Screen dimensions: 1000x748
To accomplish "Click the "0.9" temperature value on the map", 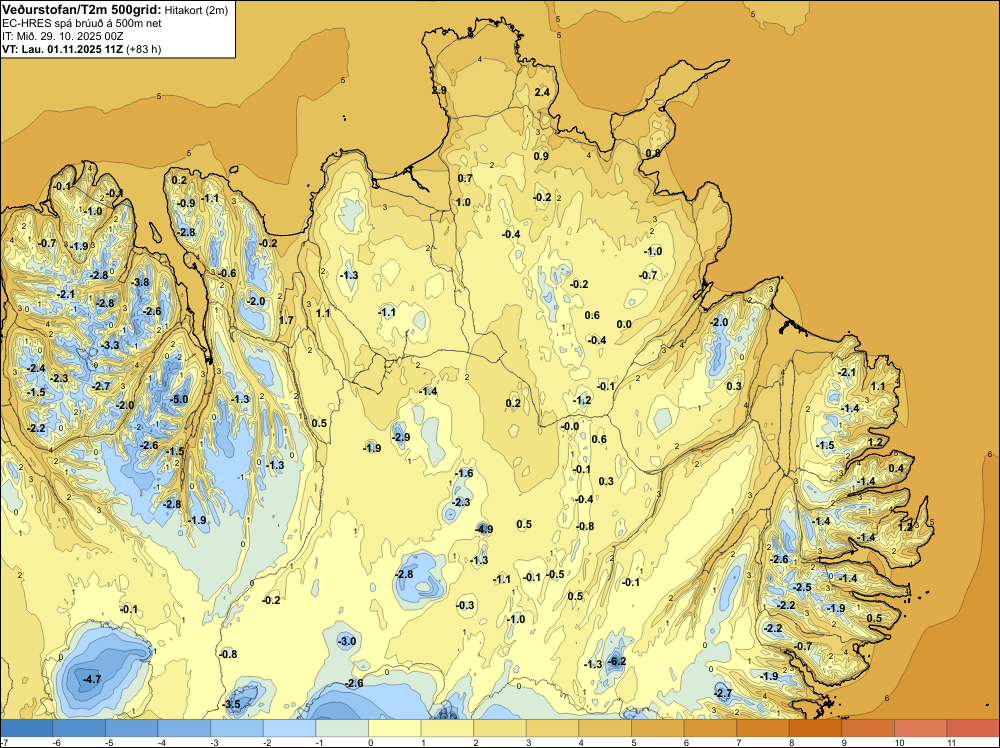I will point(540,156).
